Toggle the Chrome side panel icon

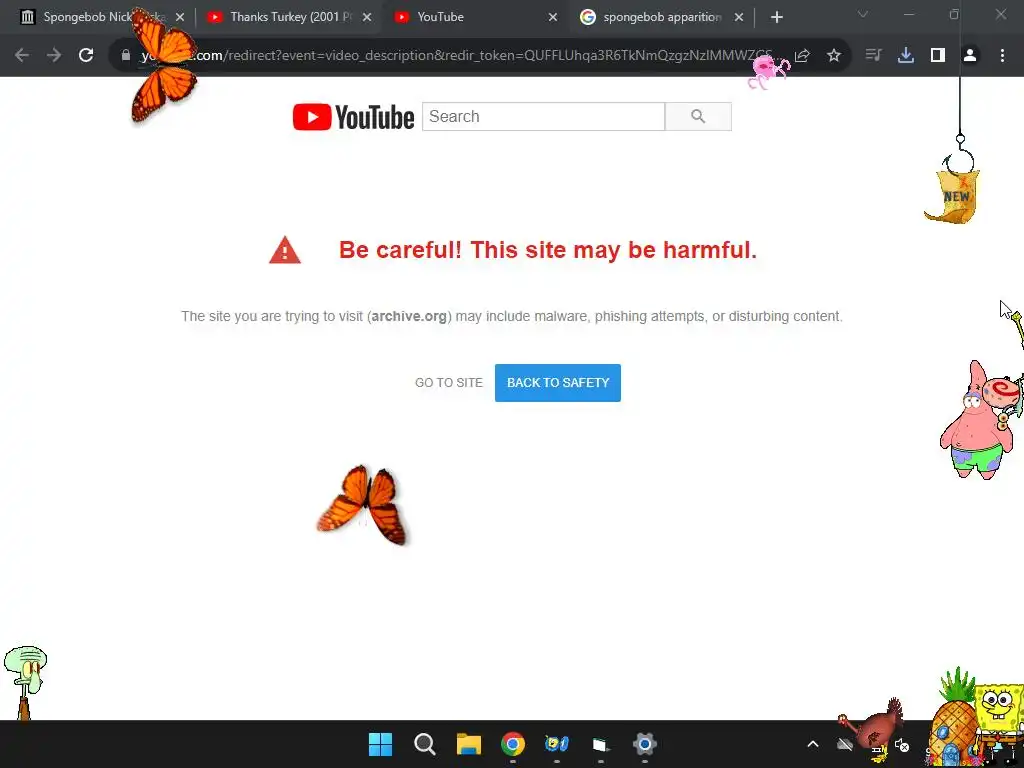click(938, 56)
